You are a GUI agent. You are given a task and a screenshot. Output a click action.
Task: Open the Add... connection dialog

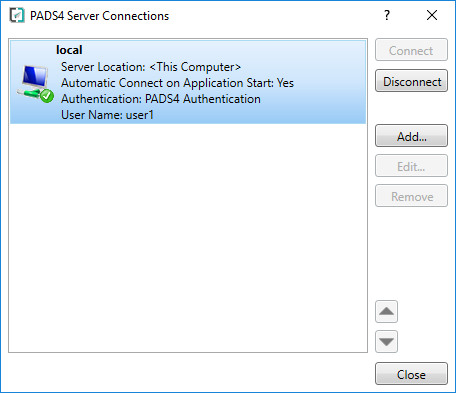tap(411, 136)
